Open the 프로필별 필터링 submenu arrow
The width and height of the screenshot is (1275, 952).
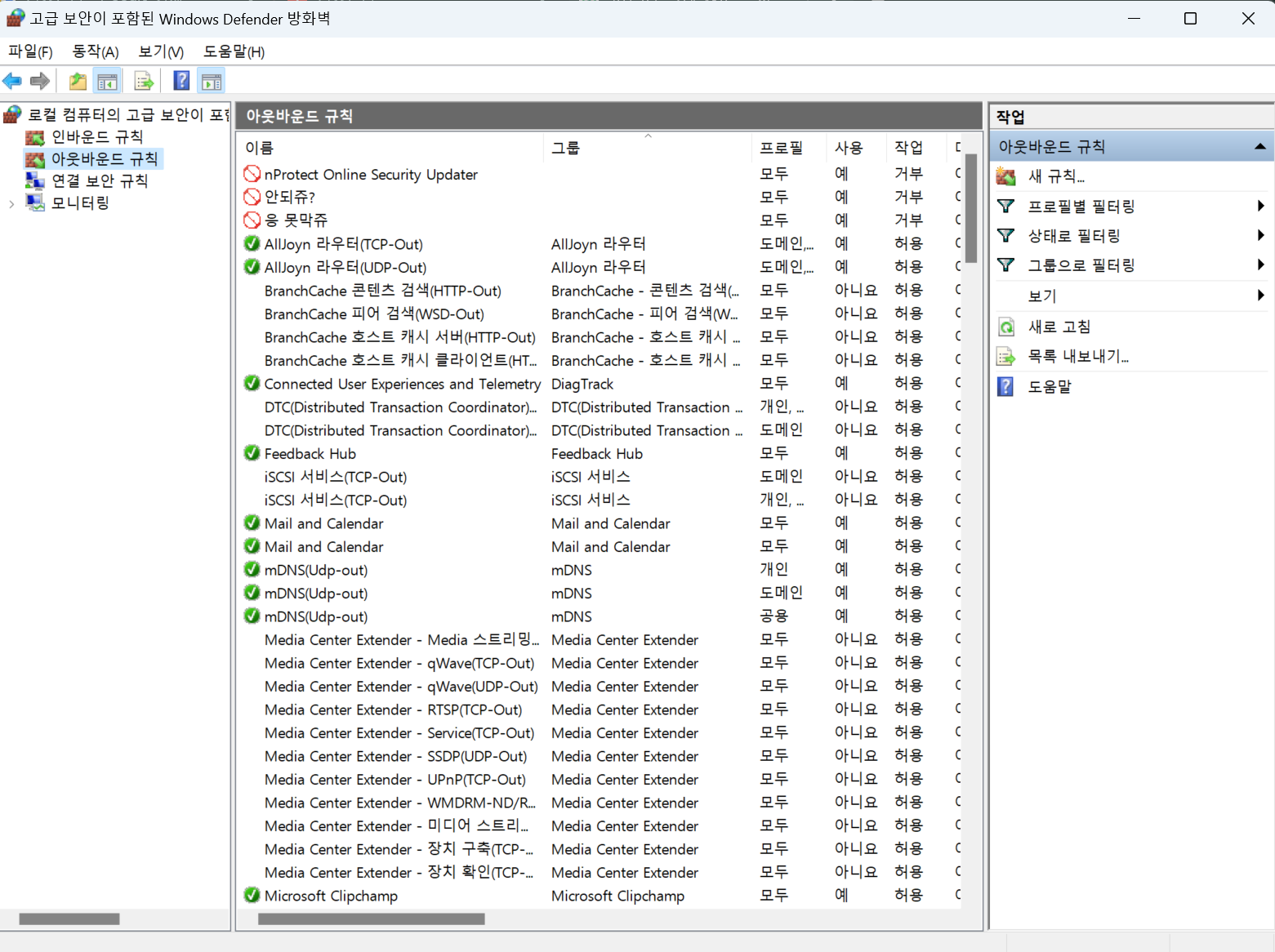pyautogui.click(x=1260, y=206)
